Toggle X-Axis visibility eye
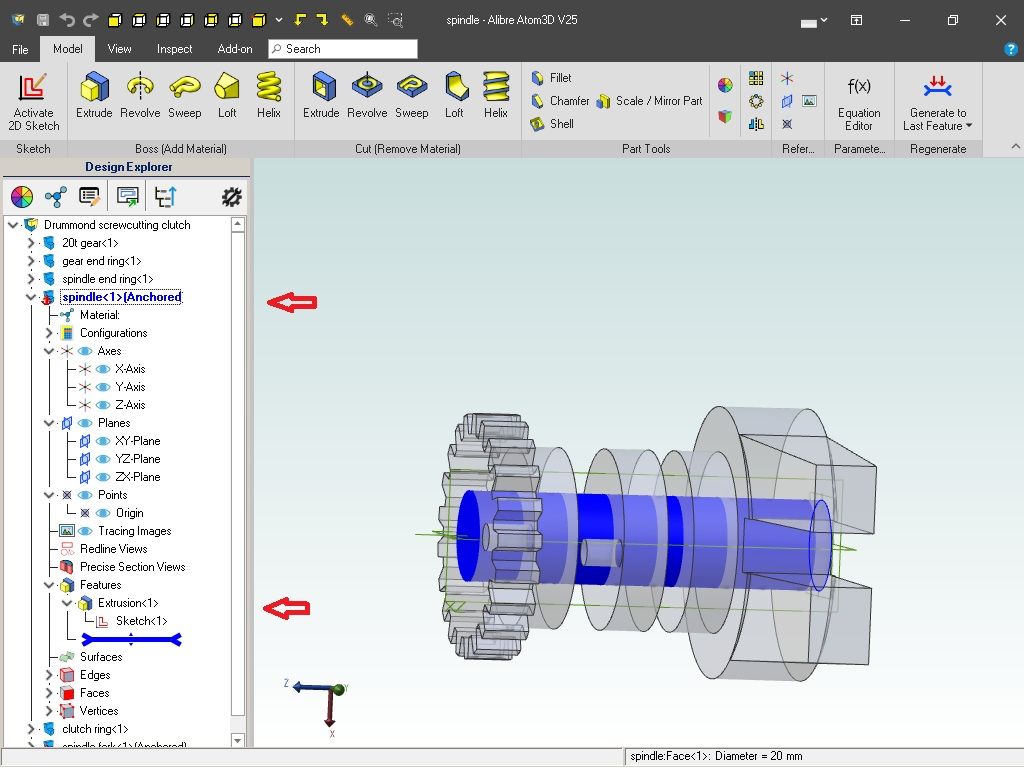The image size is (1024, 768). point(103,369)
